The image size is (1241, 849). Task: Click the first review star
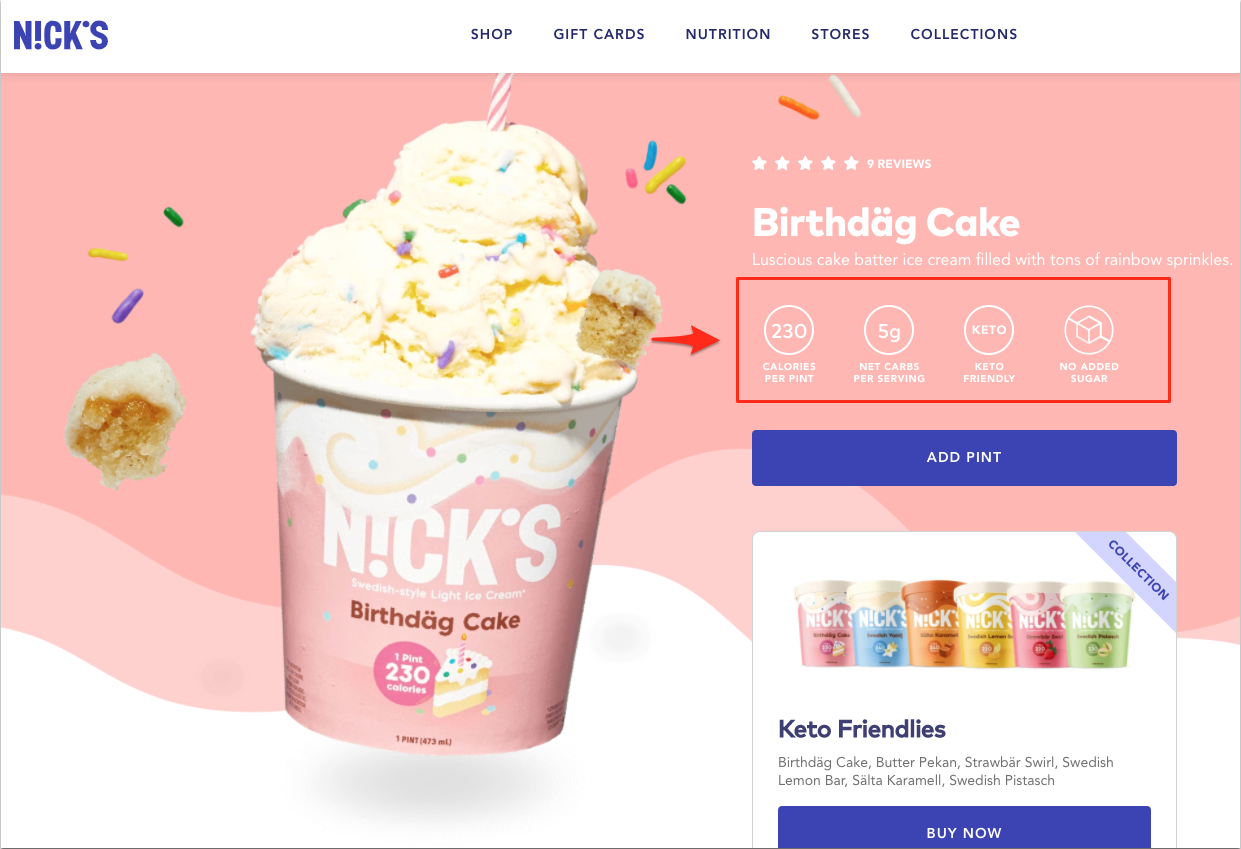pos(760,163)
